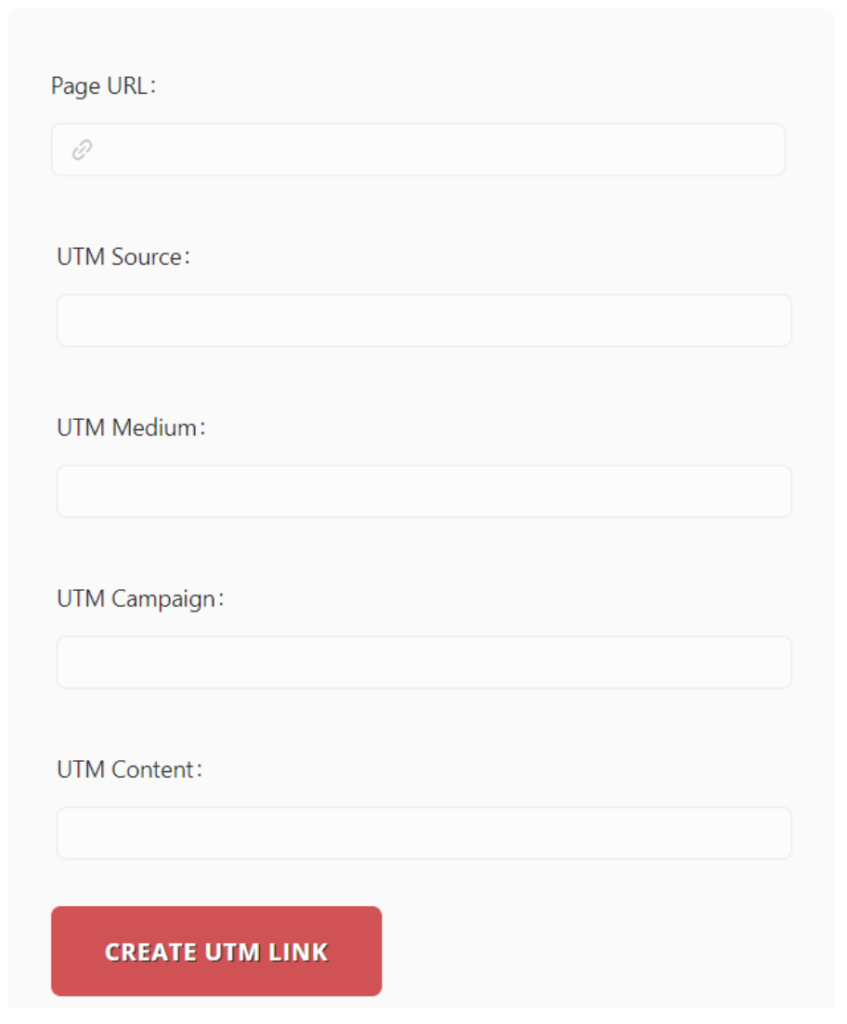Viewport: 847px width, 1024px height.
Task: Focus the UTM Source text field
Action: point(424,321)
